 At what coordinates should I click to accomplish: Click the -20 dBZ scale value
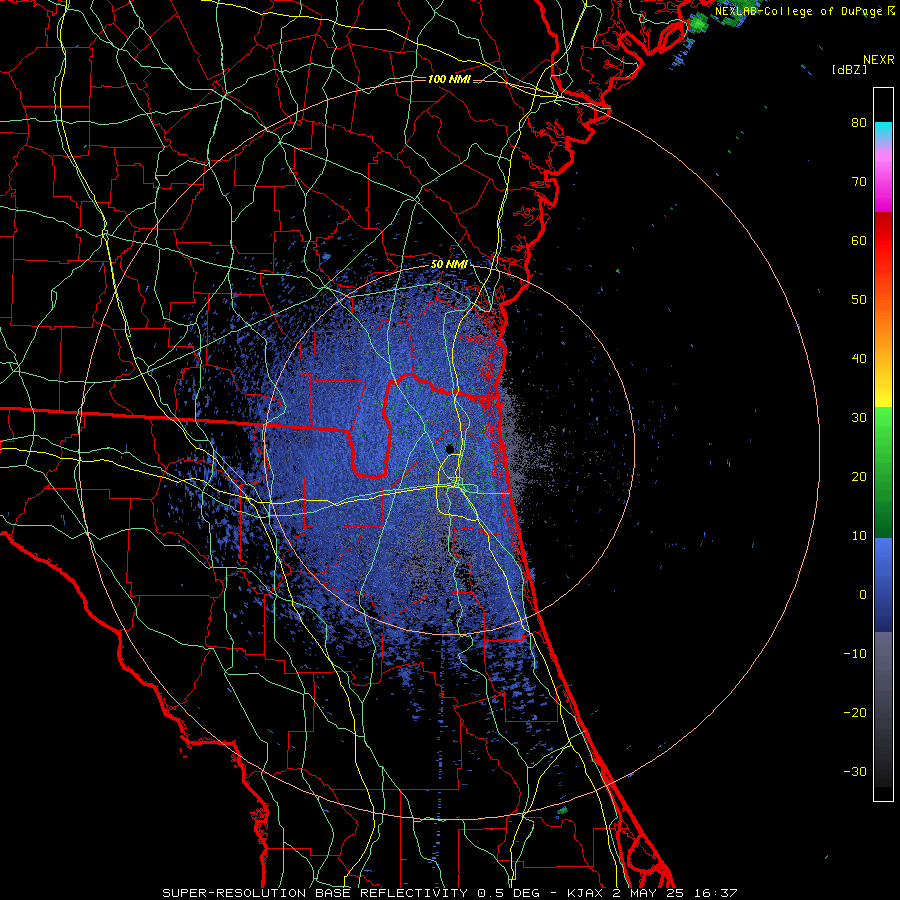coord(855,712)
